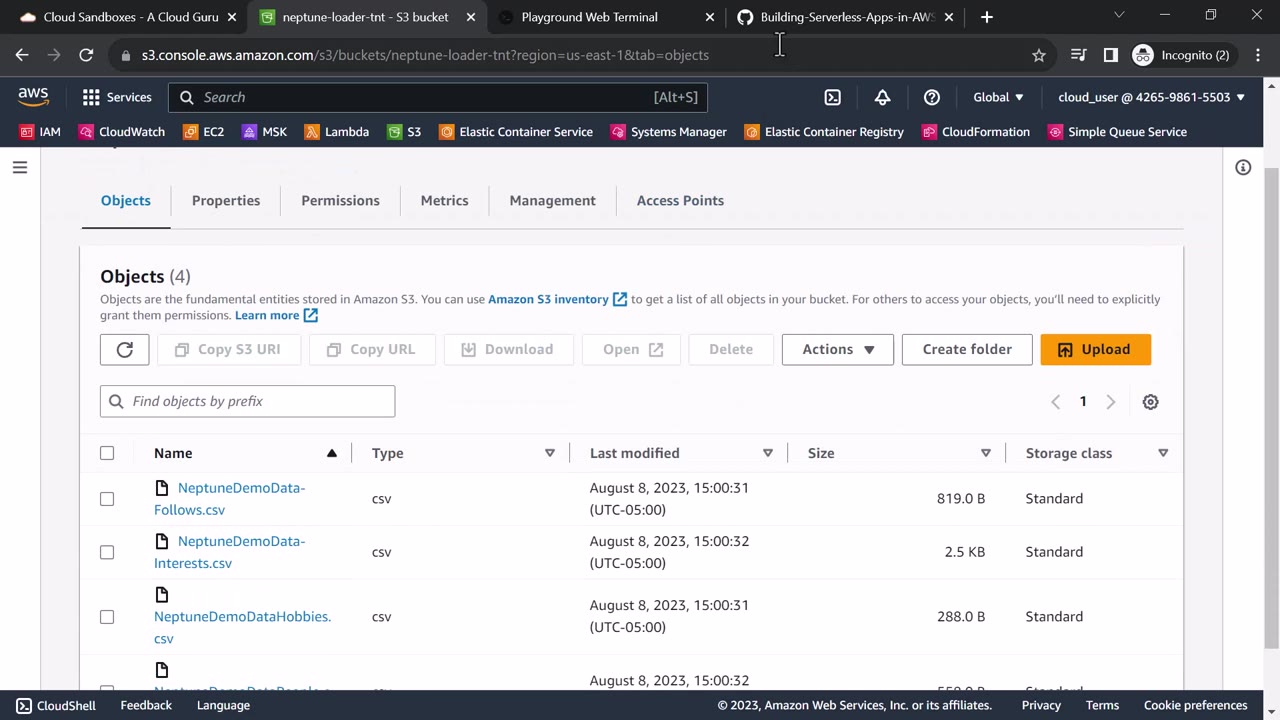Click the Create folder button
The height and width of the screenshot is (720, 1280).
pos(967,349)
